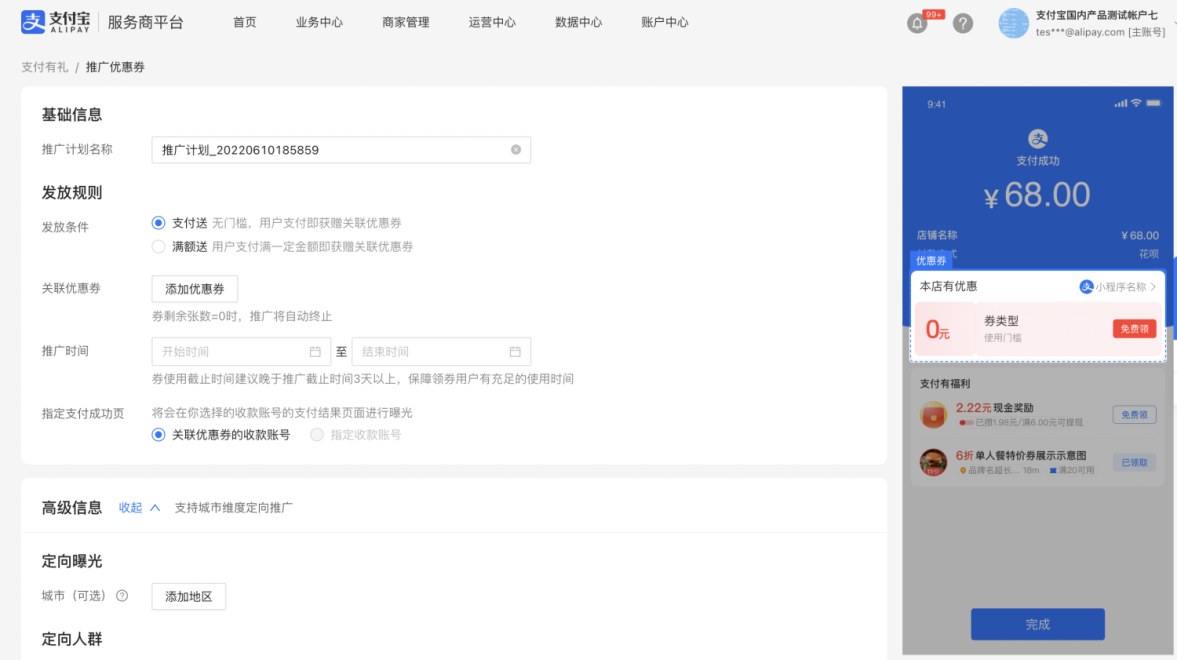Click calendar icon in end time field

click(515, 351)
